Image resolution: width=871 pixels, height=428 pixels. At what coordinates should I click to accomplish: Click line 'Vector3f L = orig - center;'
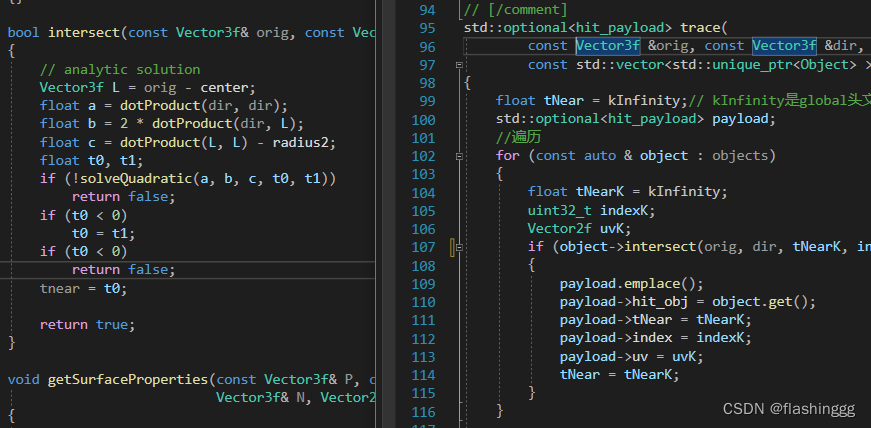click(148, 88)
